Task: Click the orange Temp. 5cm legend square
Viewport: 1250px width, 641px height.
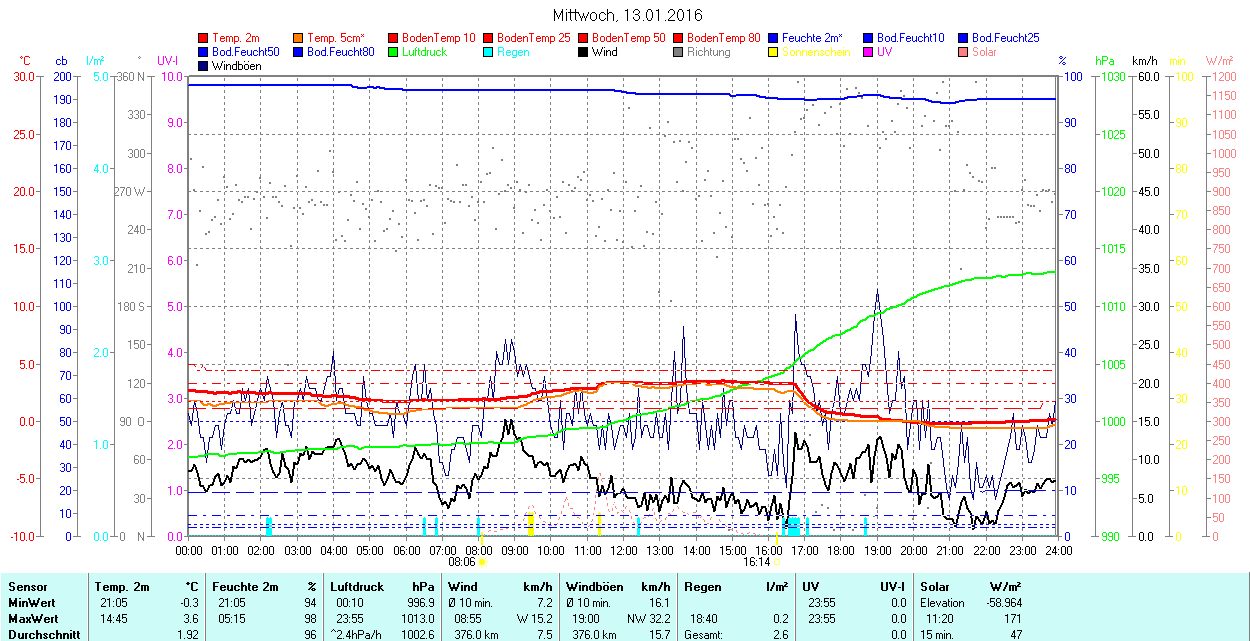Action: tap(299, 38)
